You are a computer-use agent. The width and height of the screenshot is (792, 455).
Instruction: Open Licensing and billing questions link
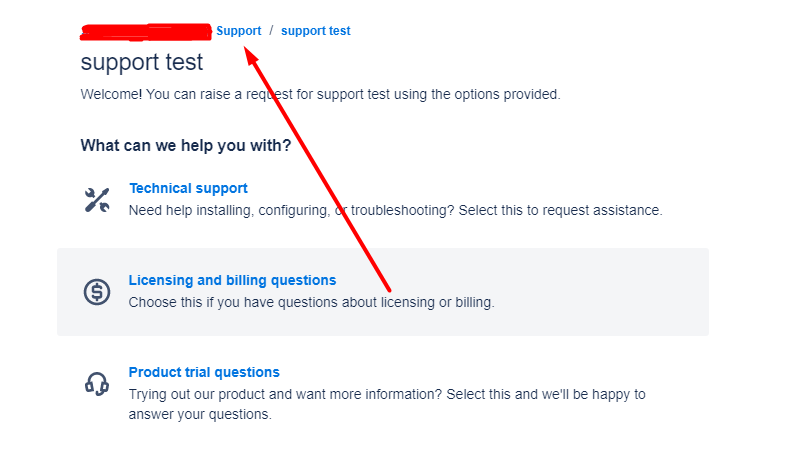232,280
